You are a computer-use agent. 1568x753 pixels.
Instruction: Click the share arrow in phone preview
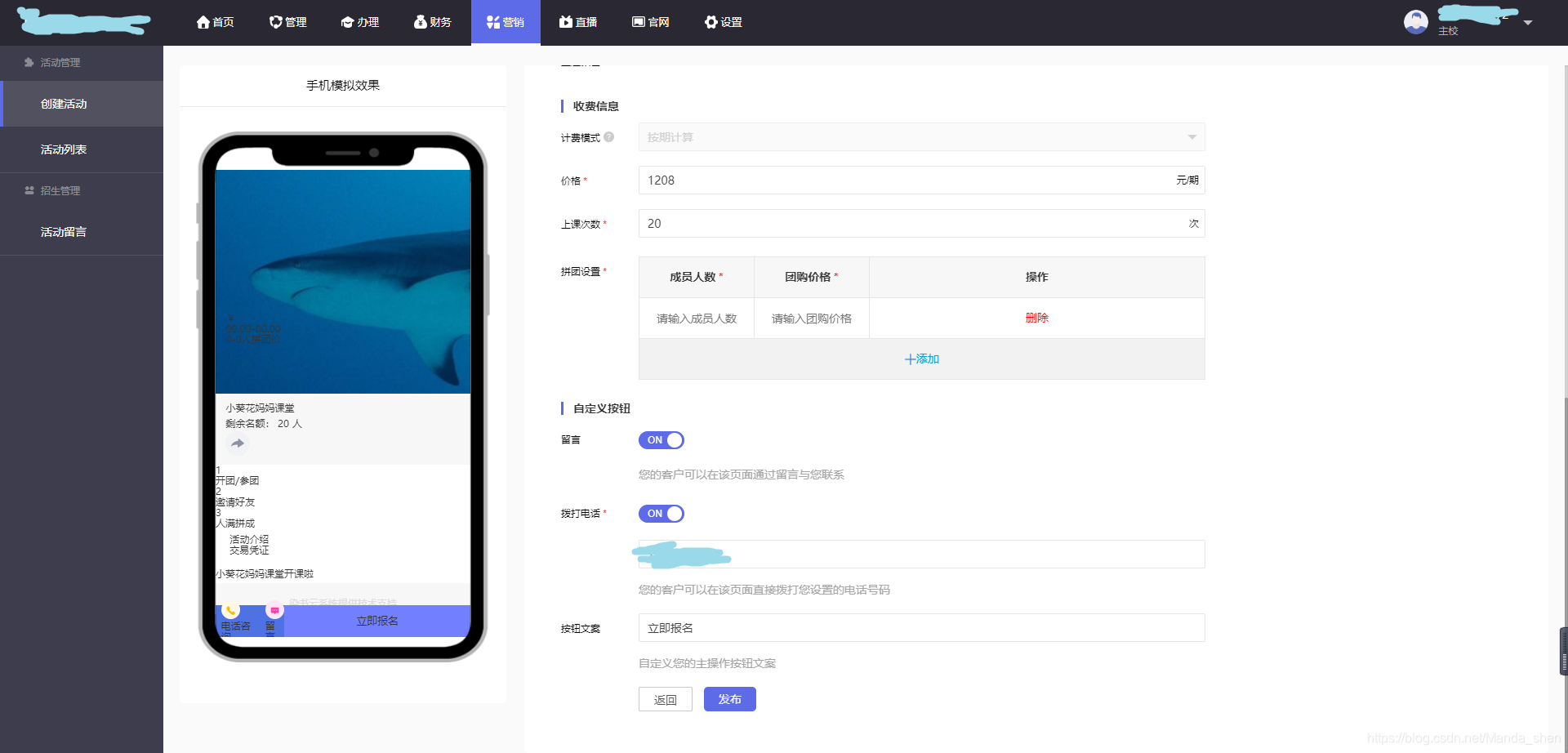pyautogui.click(x=238, y=443)
